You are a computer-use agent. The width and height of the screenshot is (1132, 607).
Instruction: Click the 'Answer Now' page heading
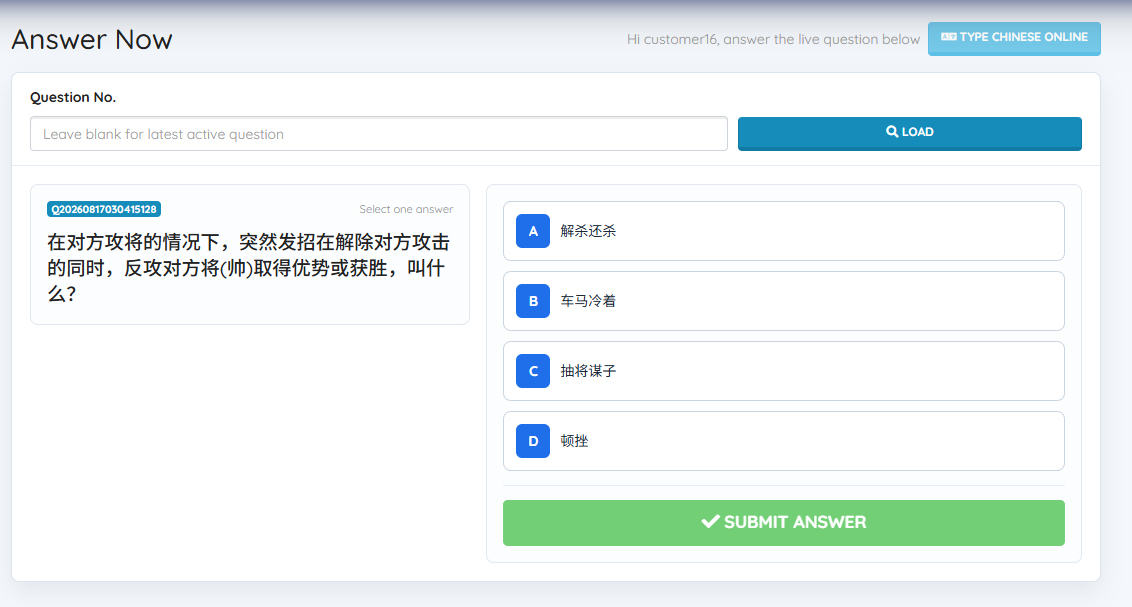click(92, 40)
